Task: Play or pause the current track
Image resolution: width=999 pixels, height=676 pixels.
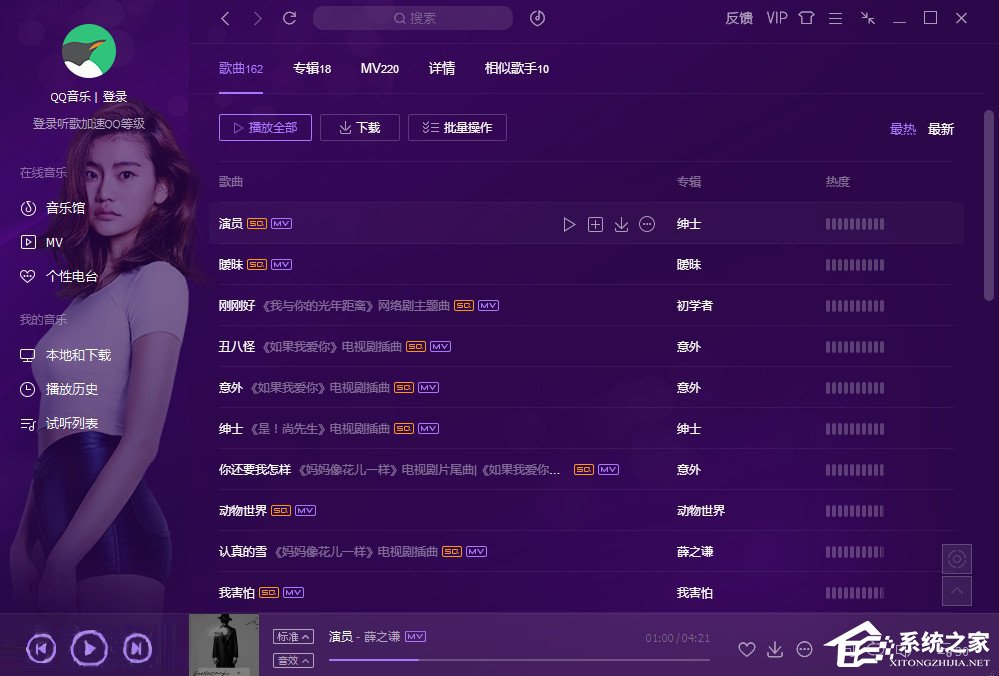Action: [x=88, y=649]
